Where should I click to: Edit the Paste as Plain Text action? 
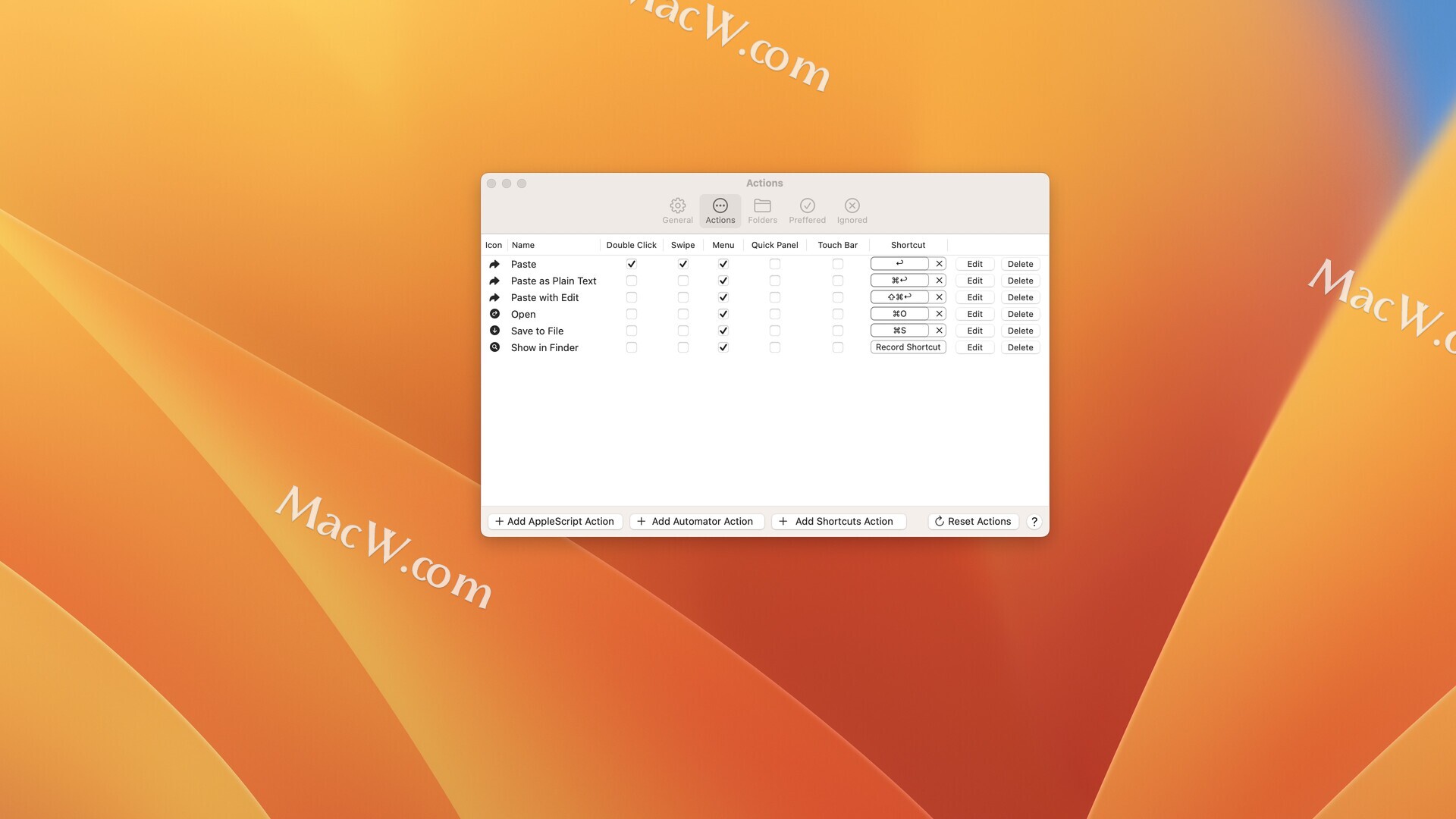pos(974,281)
